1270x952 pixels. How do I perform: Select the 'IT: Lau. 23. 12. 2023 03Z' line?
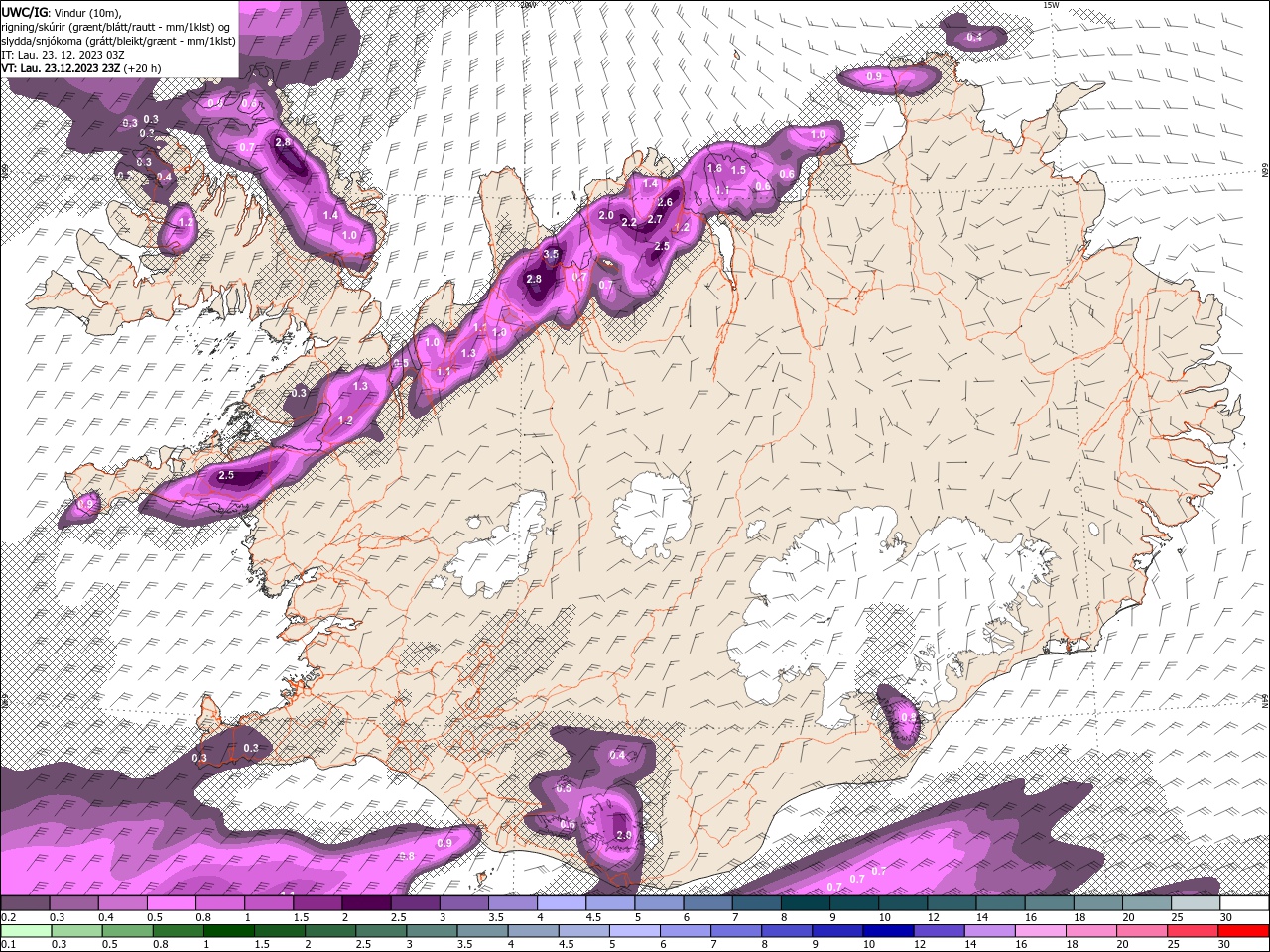63,55
